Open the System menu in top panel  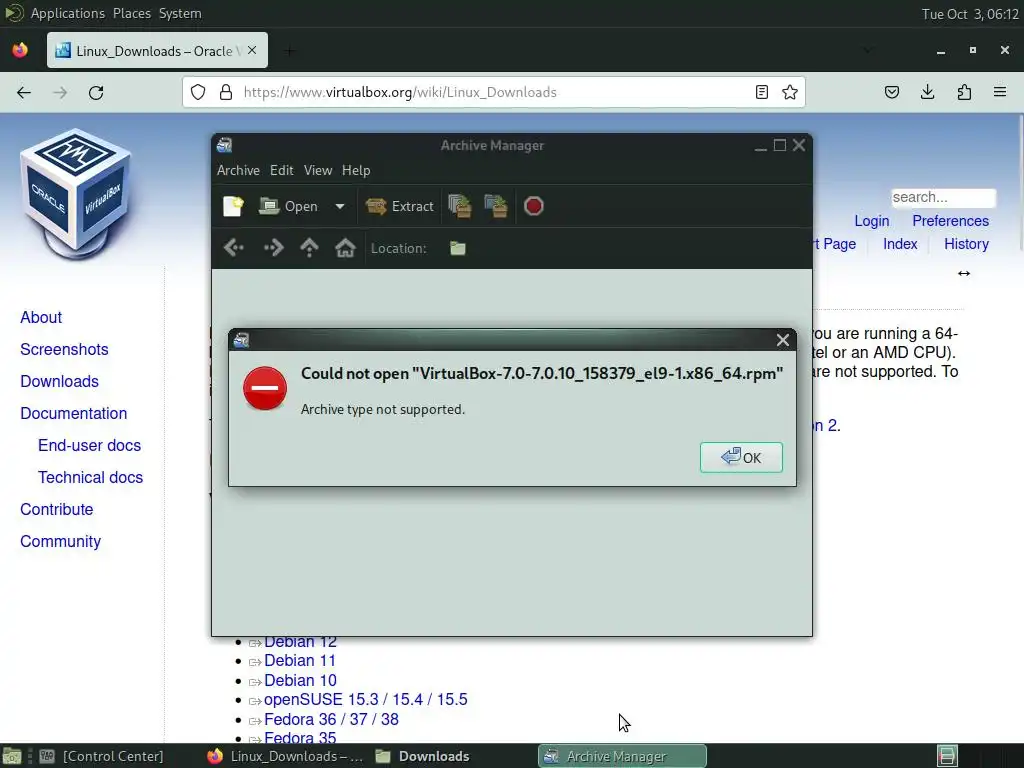coord(180,13)
